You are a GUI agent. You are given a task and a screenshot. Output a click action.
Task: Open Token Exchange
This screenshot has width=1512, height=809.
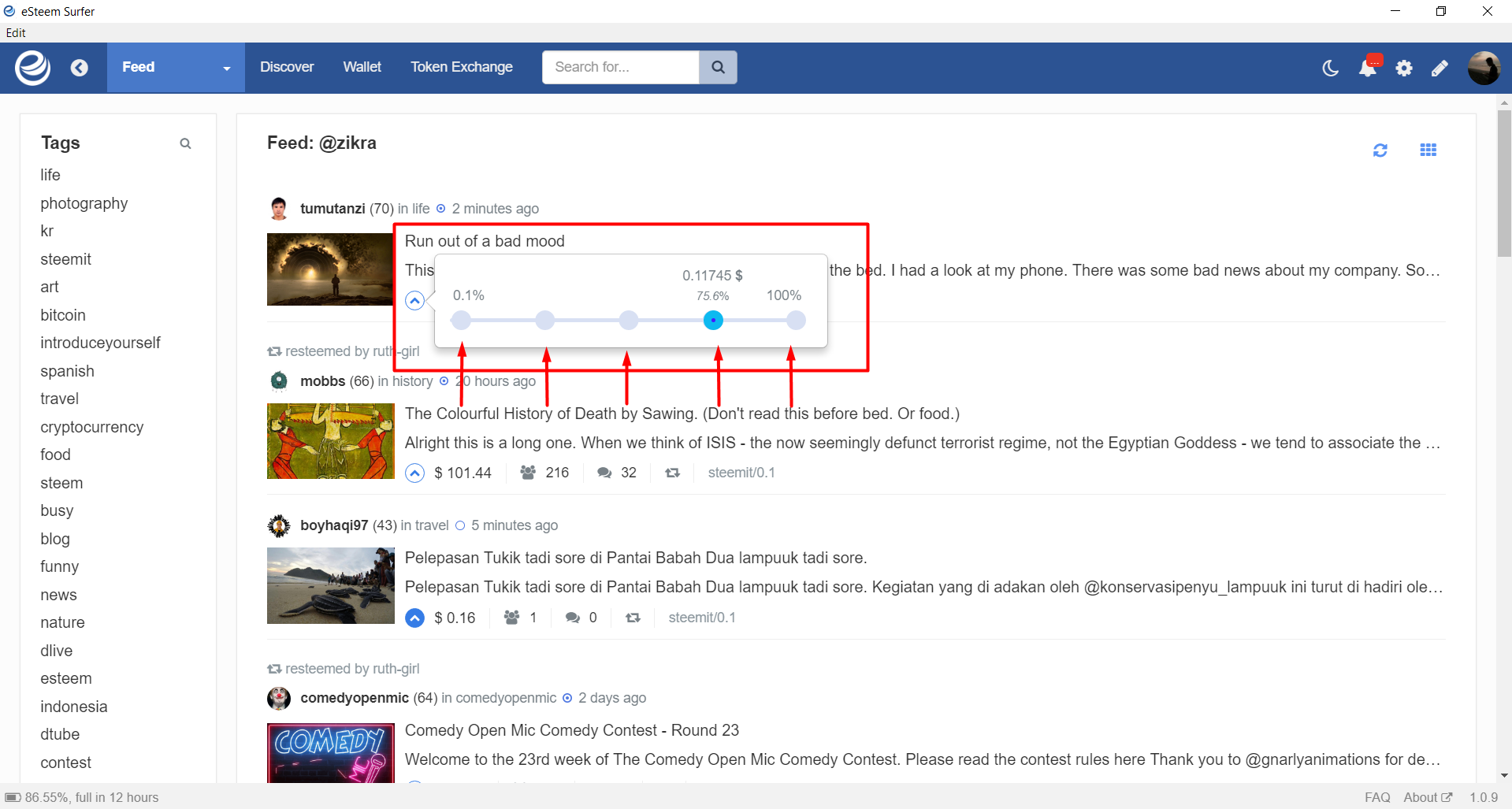pyautogui.click(x=461, y=67)
